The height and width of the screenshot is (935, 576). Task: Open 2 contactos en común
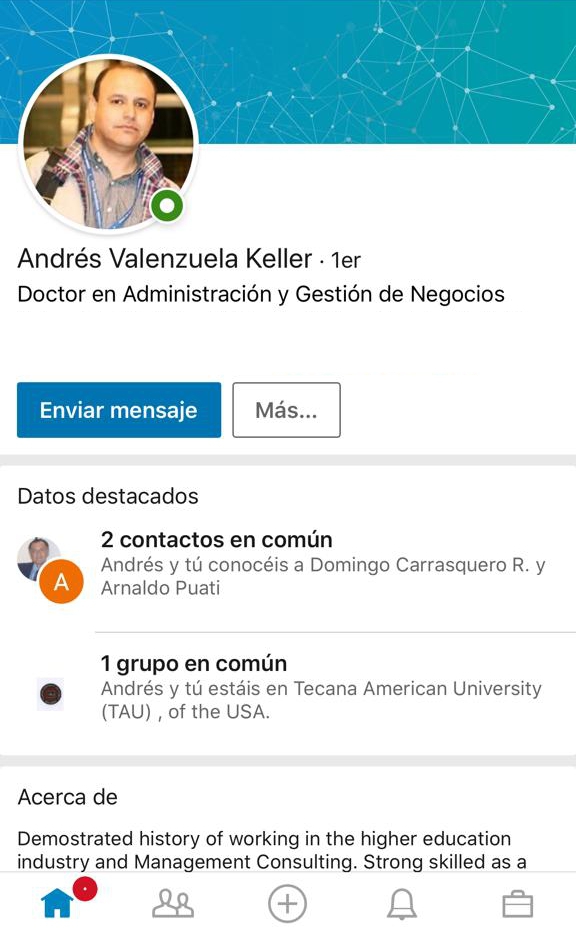(x=216, y=540)
